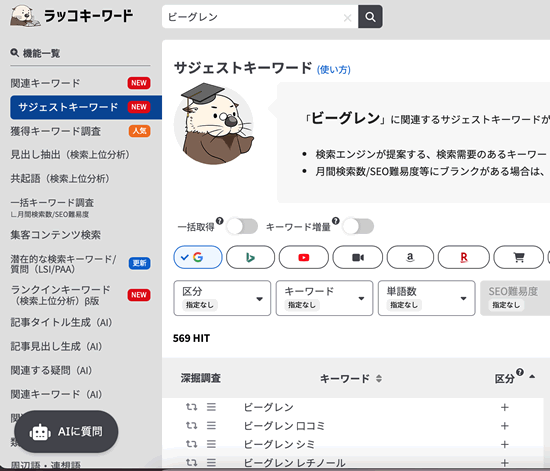Select the YouTube suggest source icon

point(304,257)
